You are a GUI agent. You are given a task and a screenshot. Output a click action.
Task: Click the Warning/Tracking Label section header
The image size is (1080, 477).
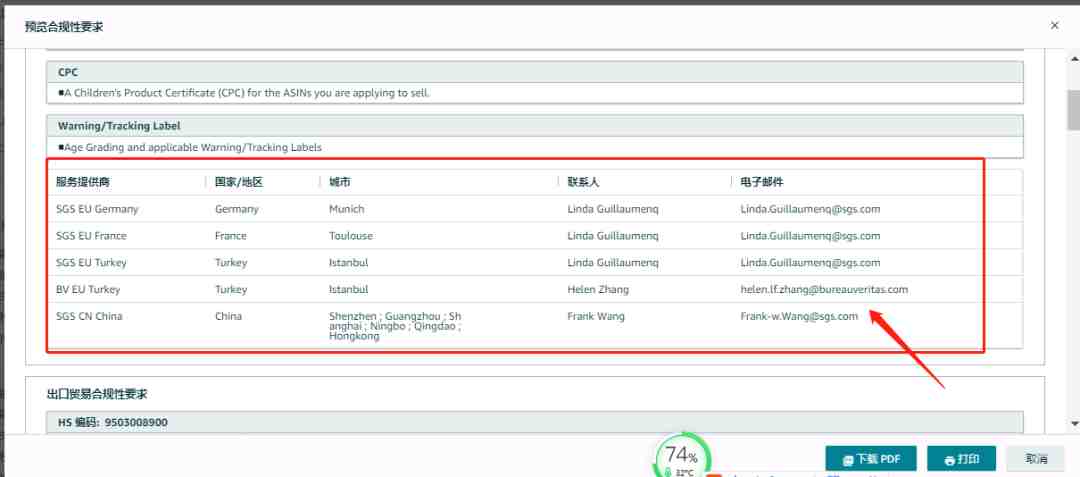click(534, 126)
